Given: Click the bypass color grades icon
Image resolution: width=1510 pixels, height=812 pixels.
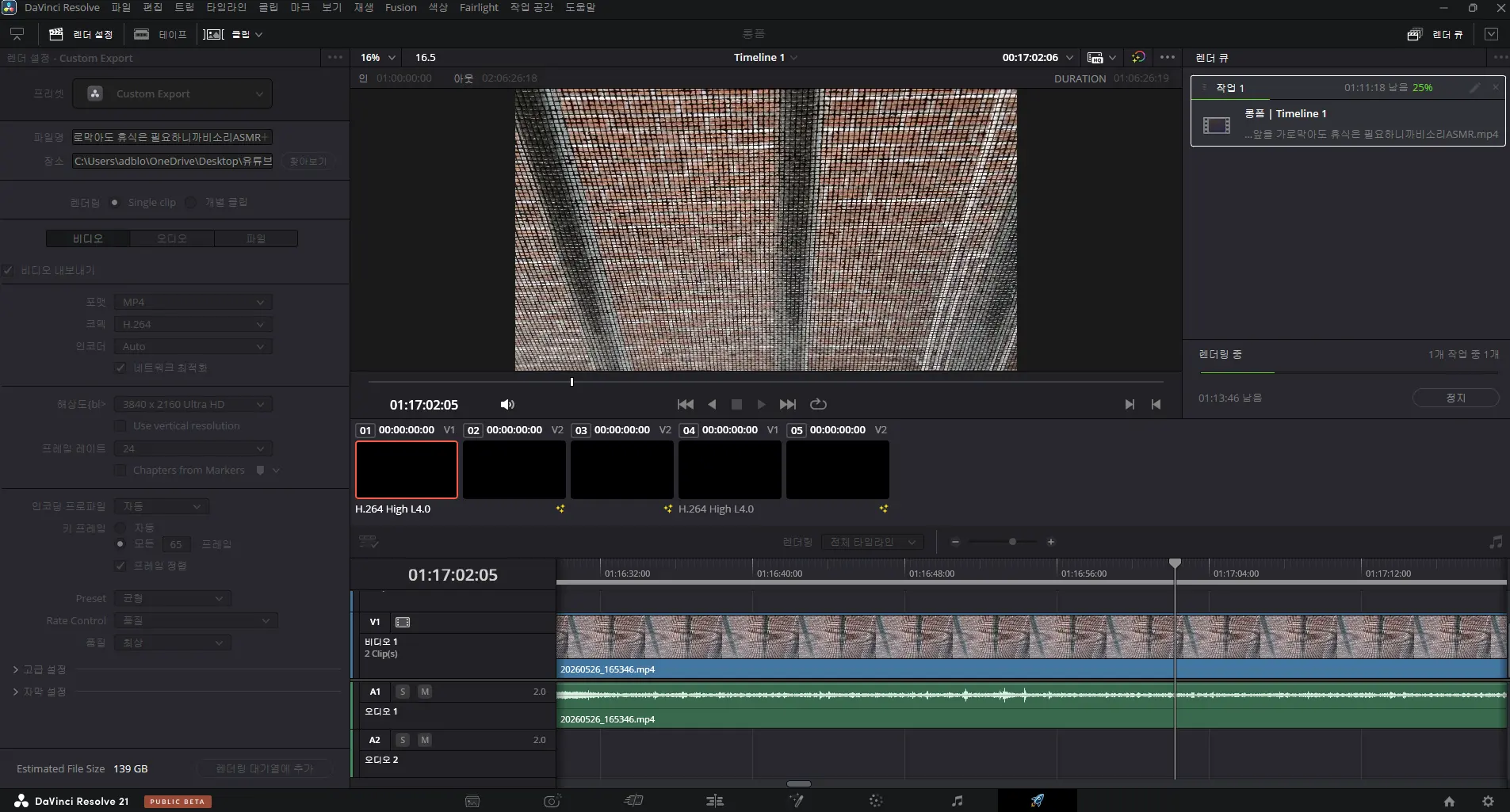Looking at the screenshot, I should click(1138, 57).
